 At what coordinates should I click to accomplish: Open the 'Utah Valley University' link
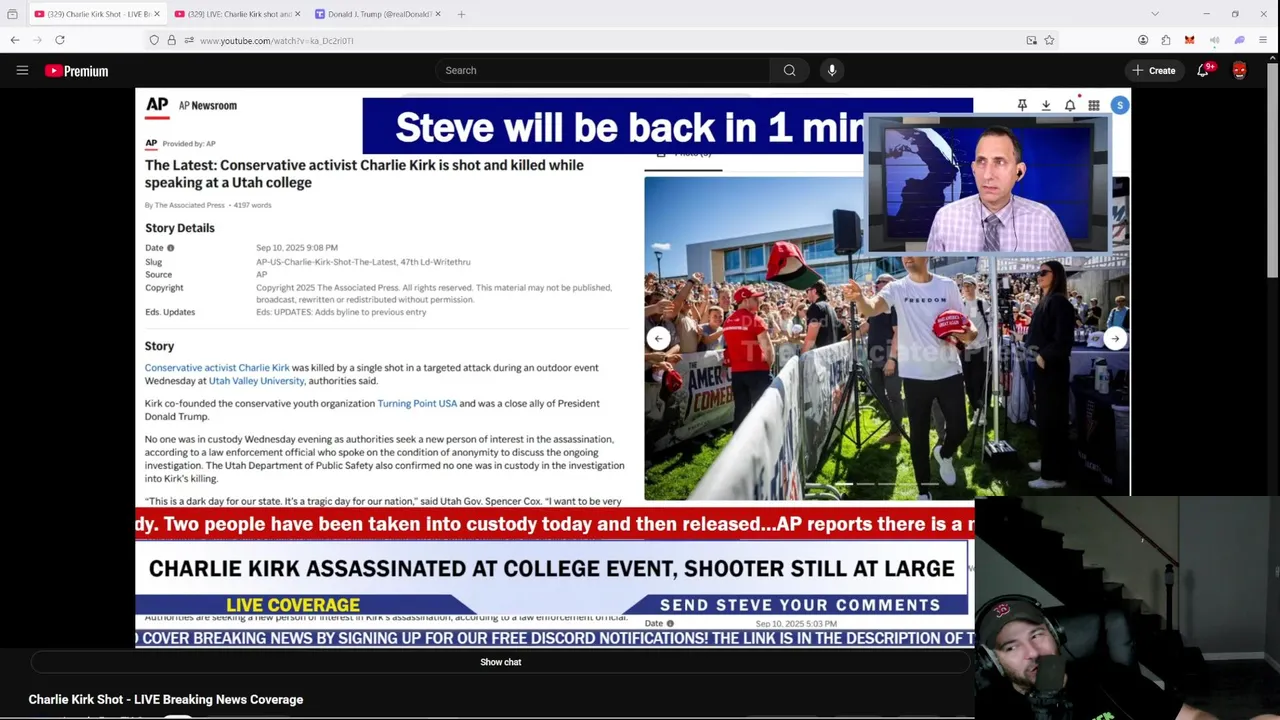256,381
